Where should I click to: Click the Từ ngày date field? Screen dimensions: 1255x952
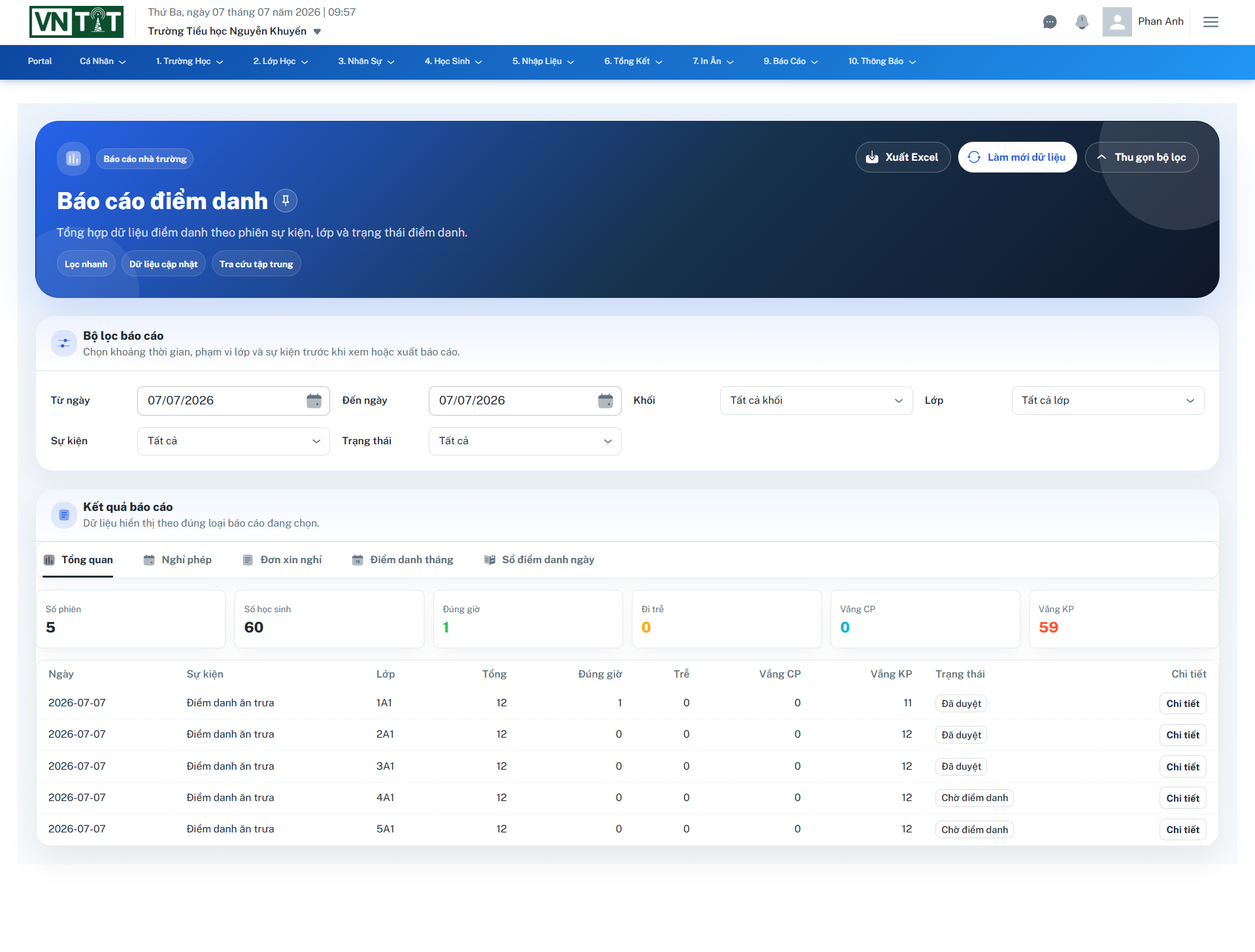(x=233, y=401)
